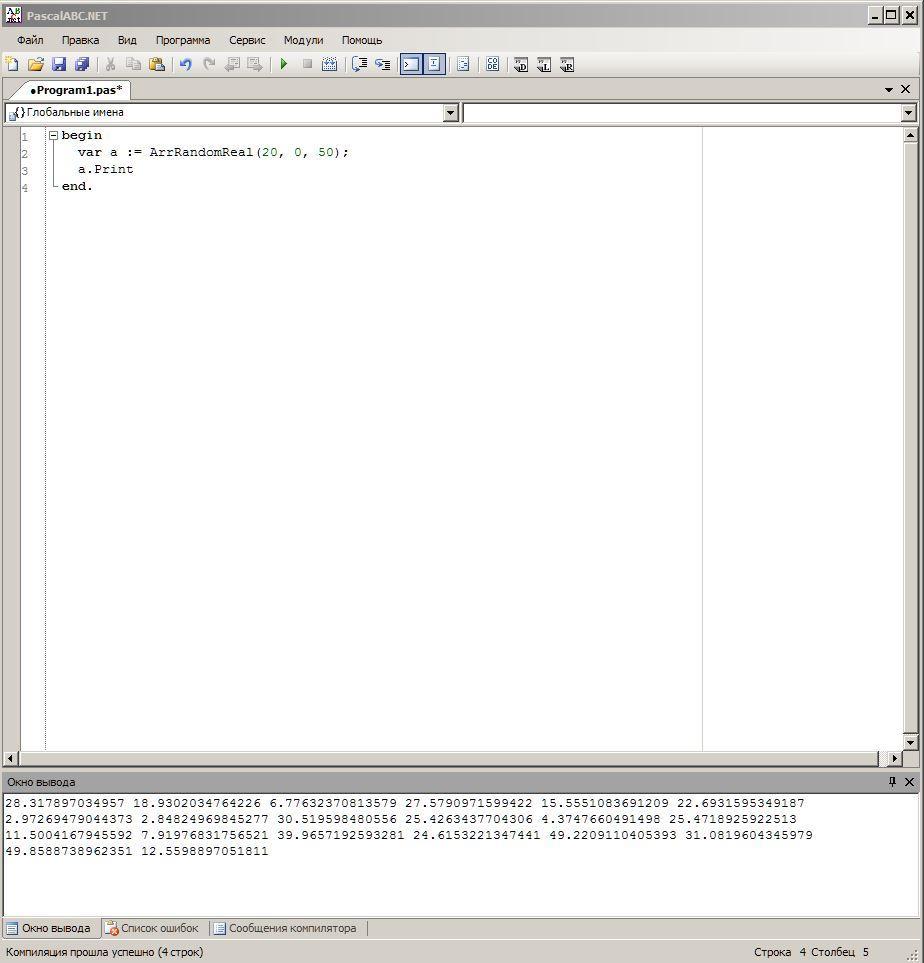
Task: Run the program with green arrow
Action: pos(284,64)
